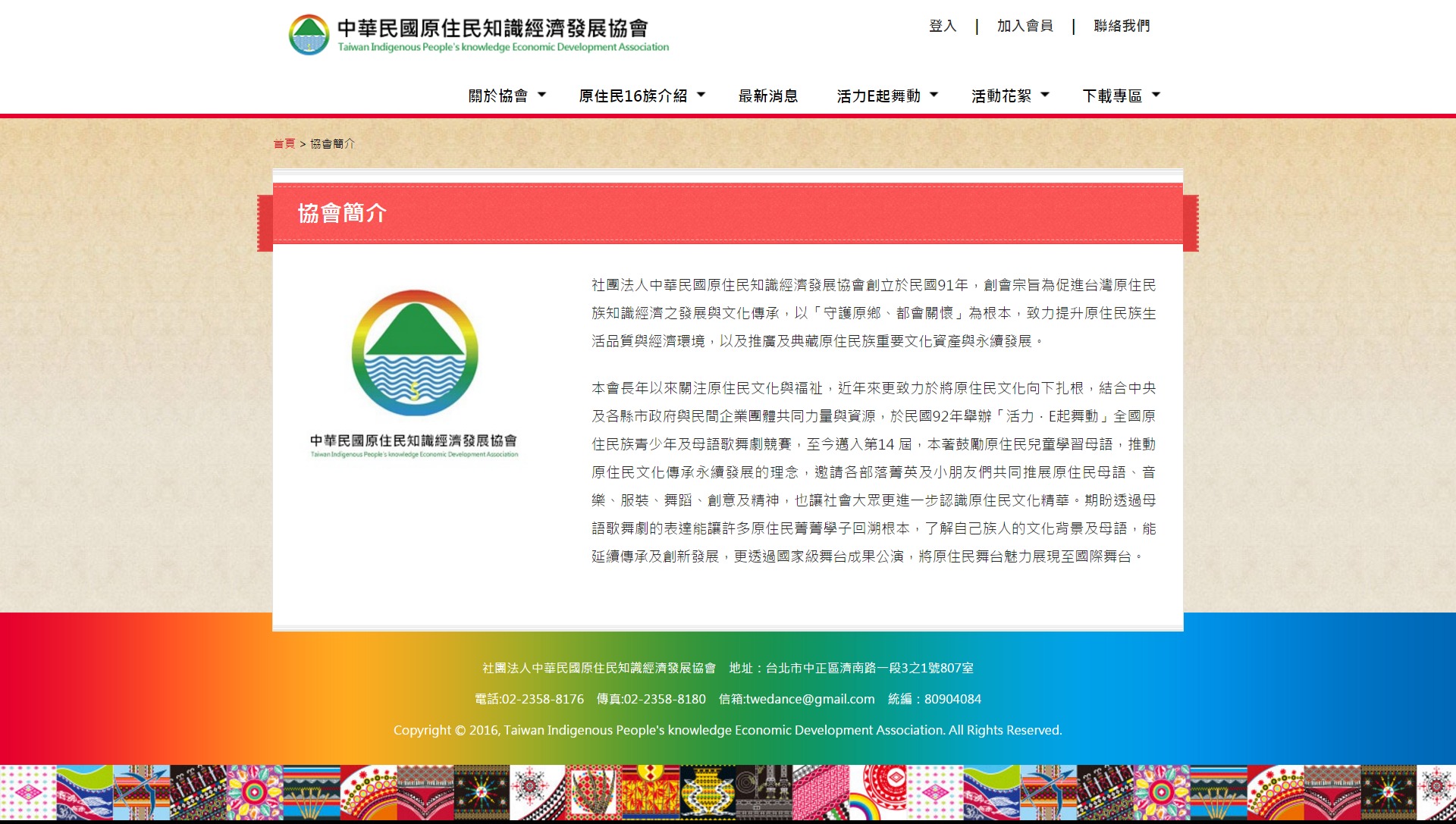Select the 活動花絮 menu label

[x=1001, y=96]
